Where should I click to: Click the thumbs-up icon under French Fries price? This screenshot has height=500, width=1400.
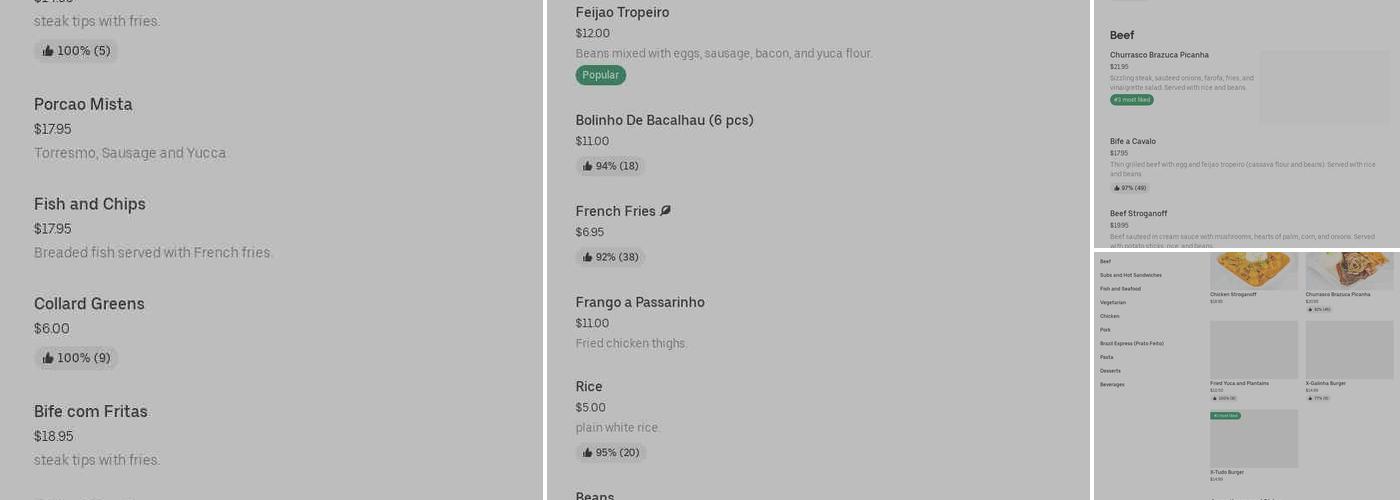(x=588, y=257)
